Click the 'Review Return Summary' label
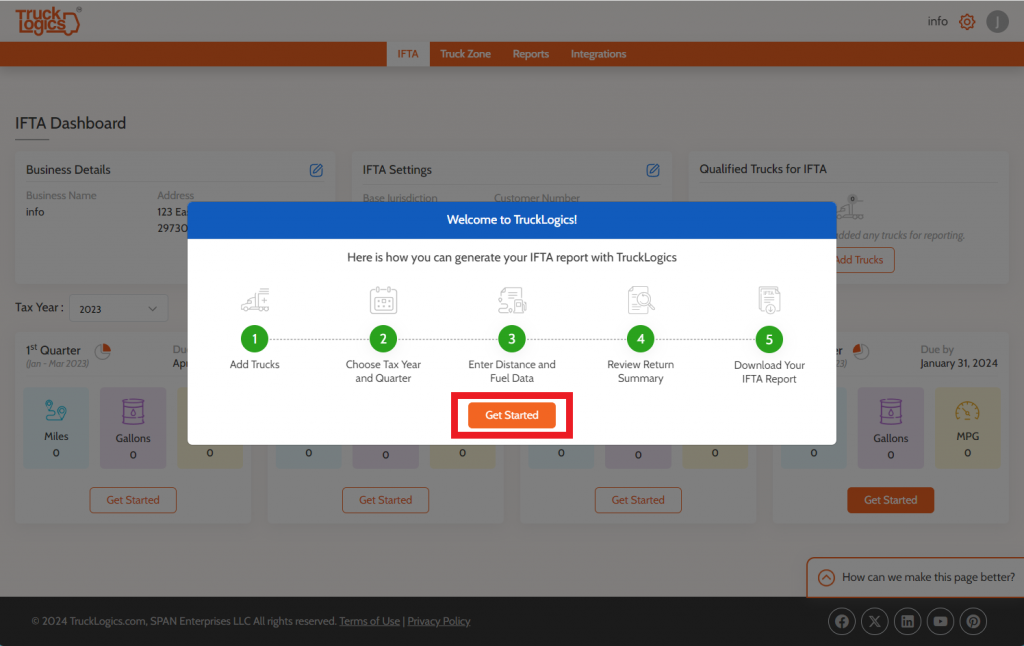Viewport: 1024px width, 646px height. (x=641, y=371)
